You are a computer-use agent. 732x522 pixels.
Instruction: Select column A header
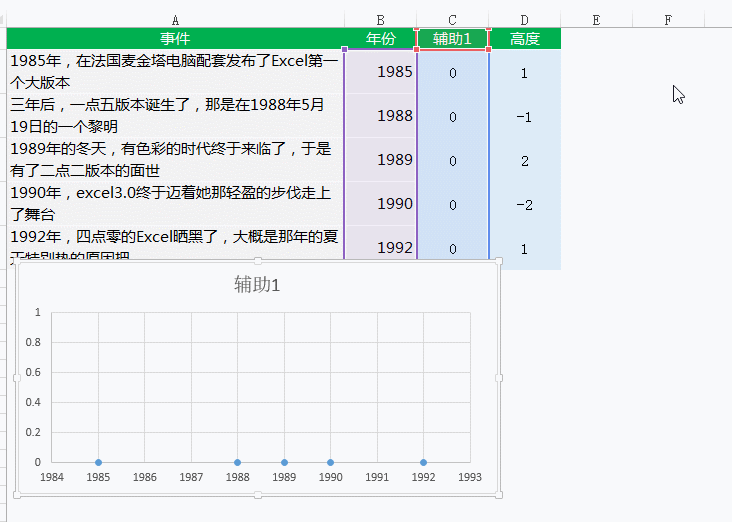click(x=176, y=20)
